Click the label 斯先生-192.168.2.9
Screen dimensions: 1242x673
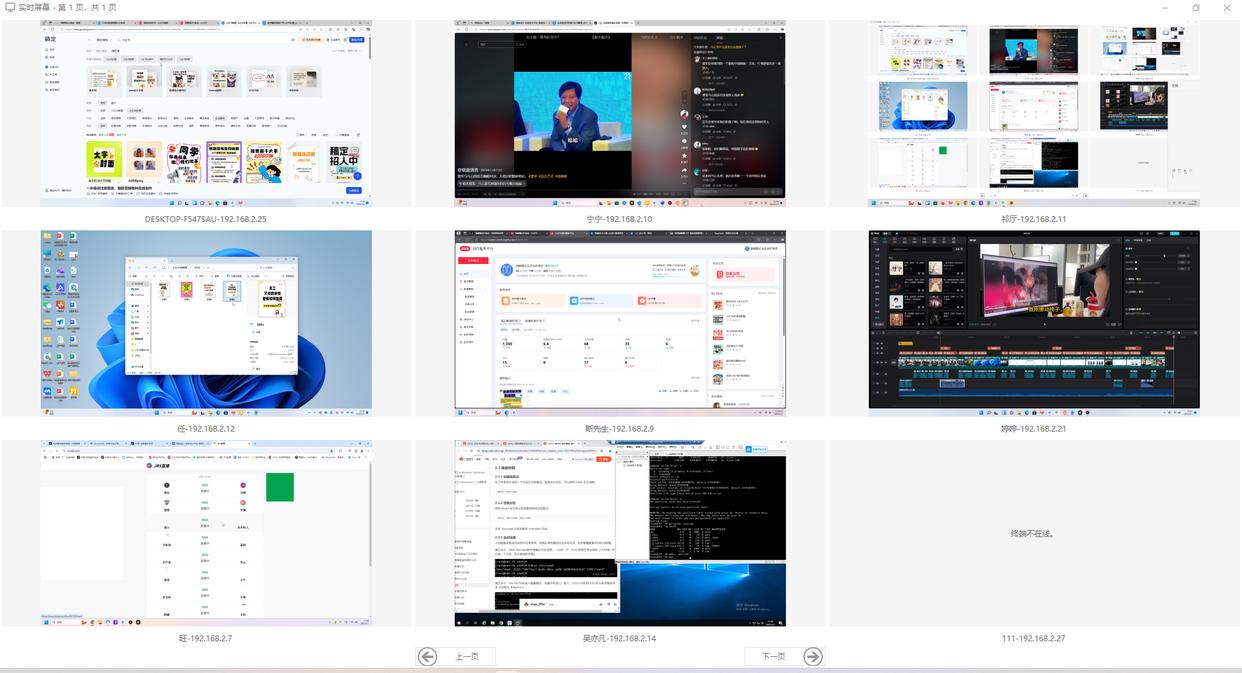620,428
